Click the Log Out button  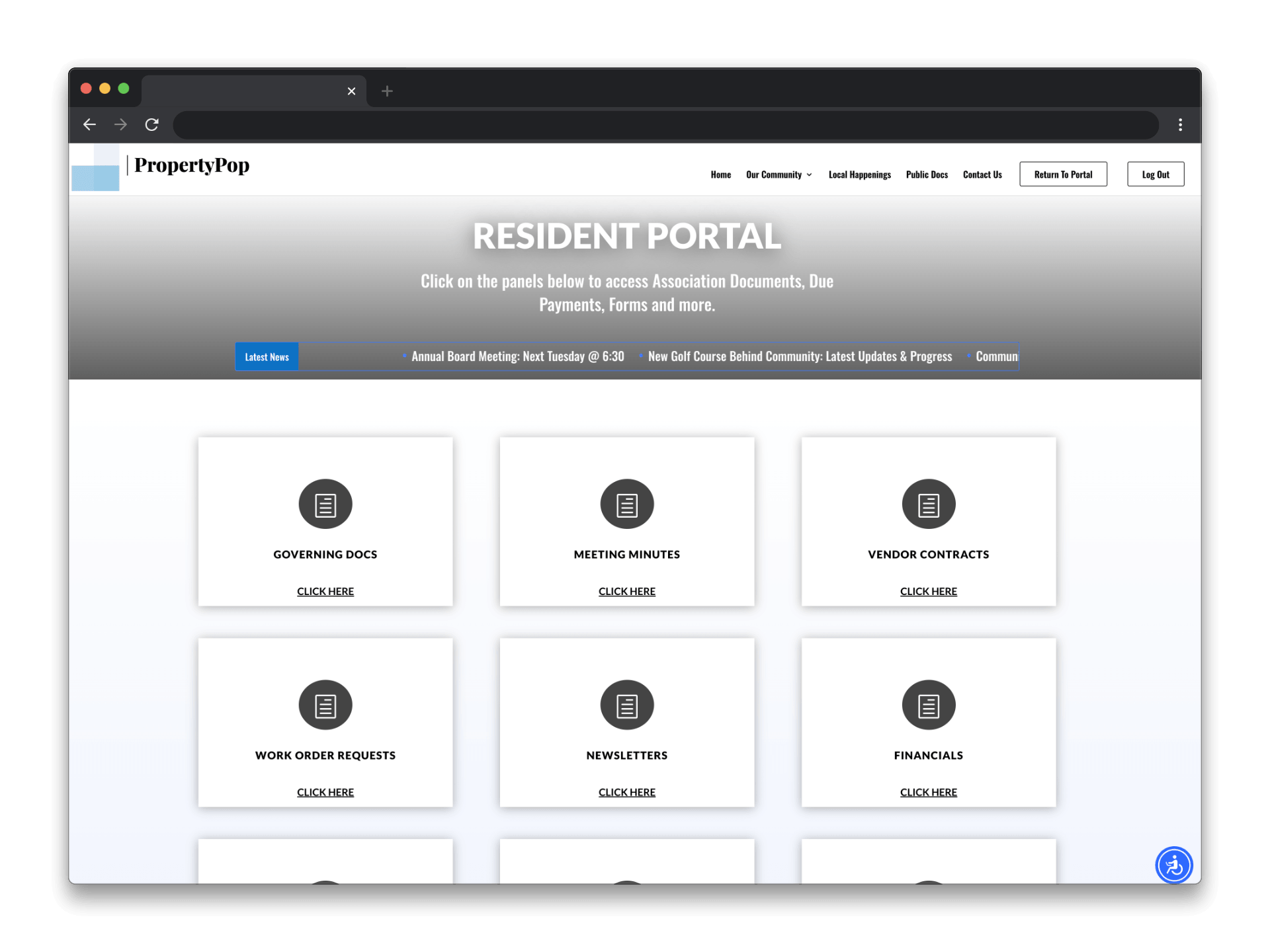point(1156,175)
